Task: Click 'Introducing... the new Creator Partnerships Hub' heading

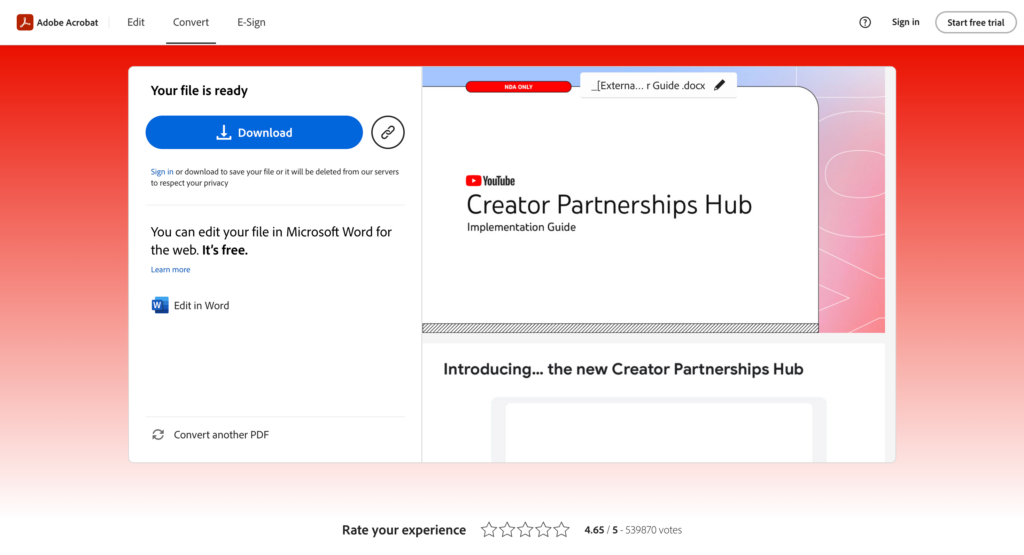Action: (623, 370)
